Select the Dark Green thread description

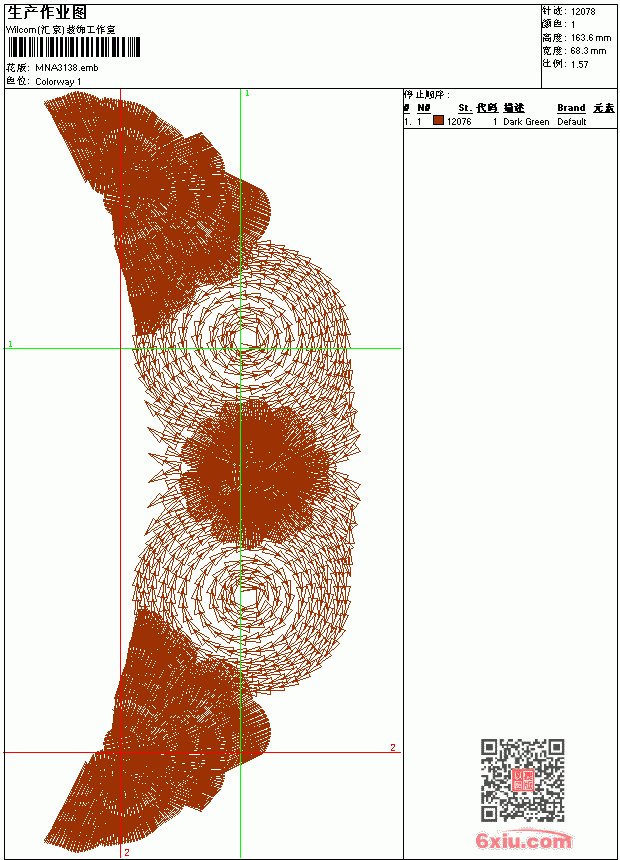tap(526, 122)
